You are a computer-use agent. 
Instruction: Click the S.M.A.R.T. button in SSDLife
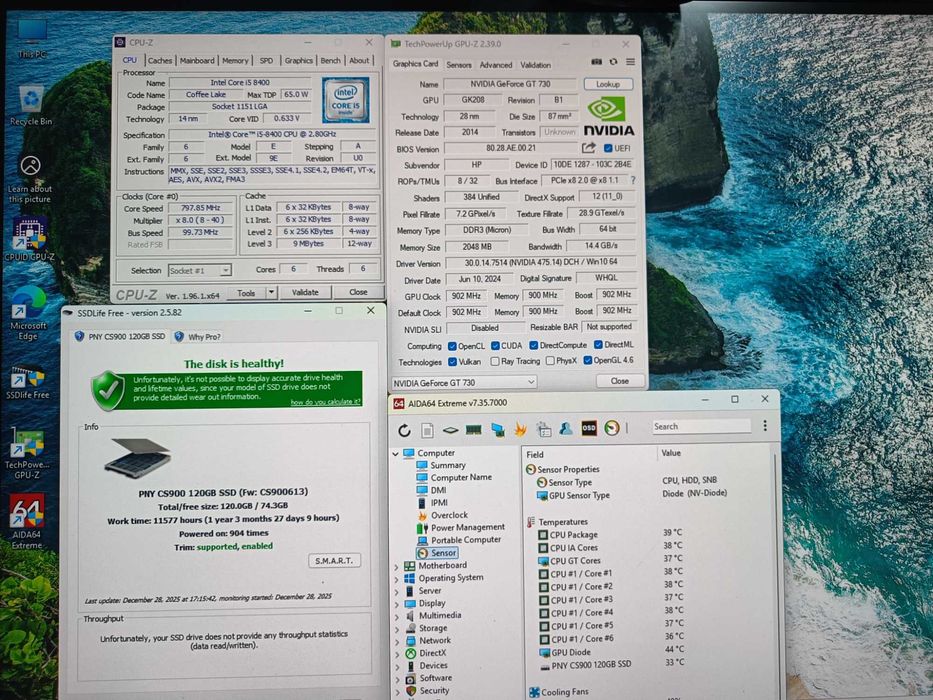click(x=334, y=561)
